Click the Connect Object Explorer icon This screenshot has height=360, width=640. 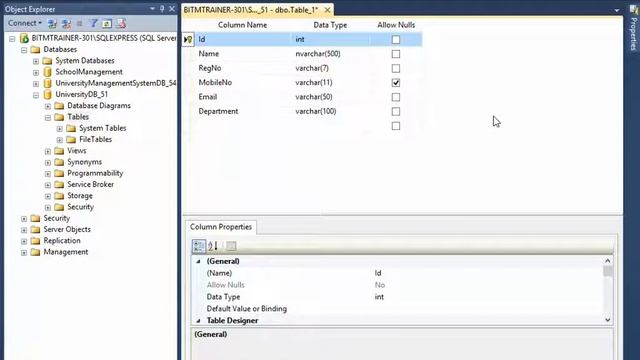[52, 24]
